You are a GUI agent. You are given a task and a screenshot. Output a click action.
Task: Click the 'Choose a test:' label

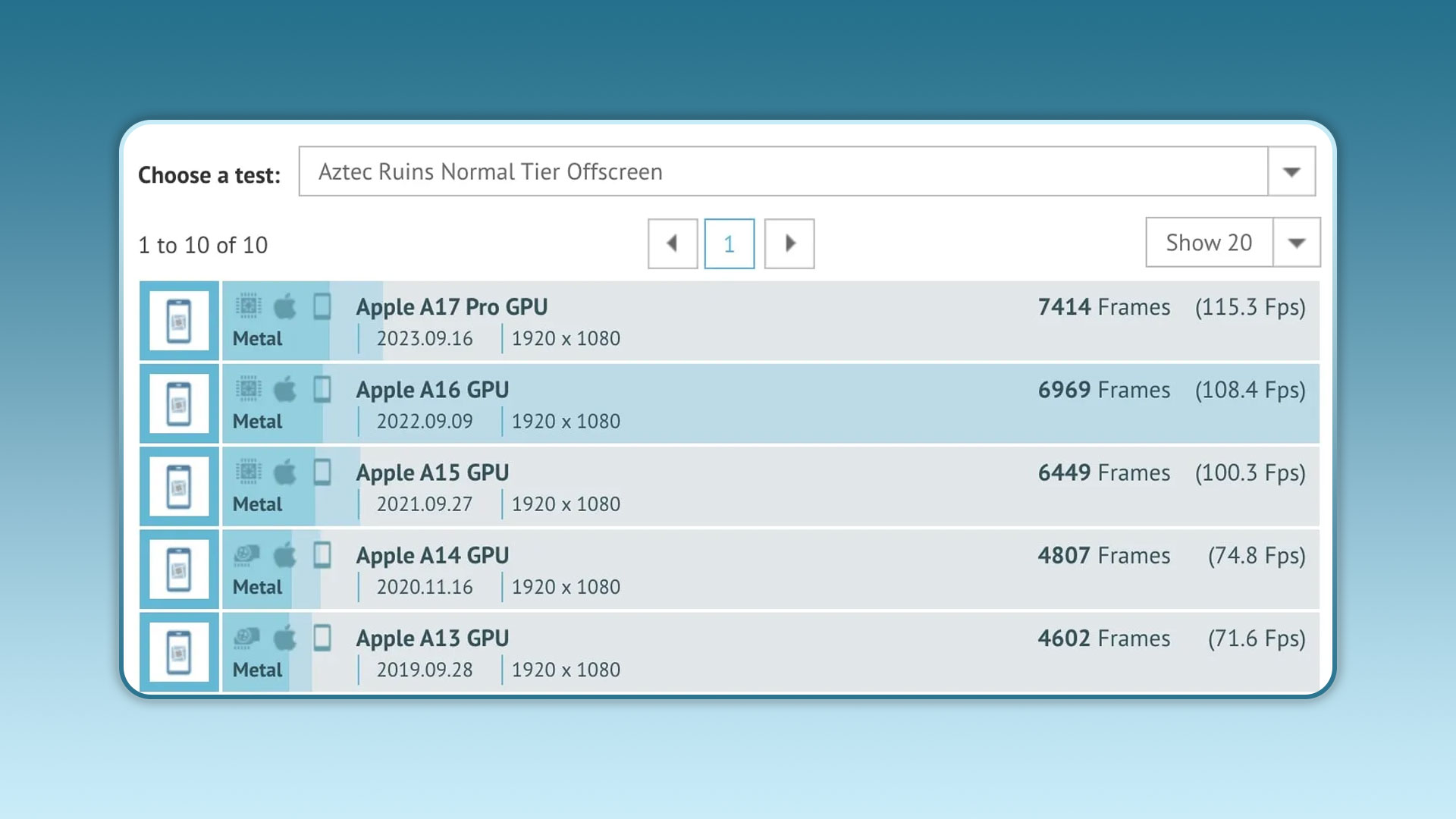[209, 175]
